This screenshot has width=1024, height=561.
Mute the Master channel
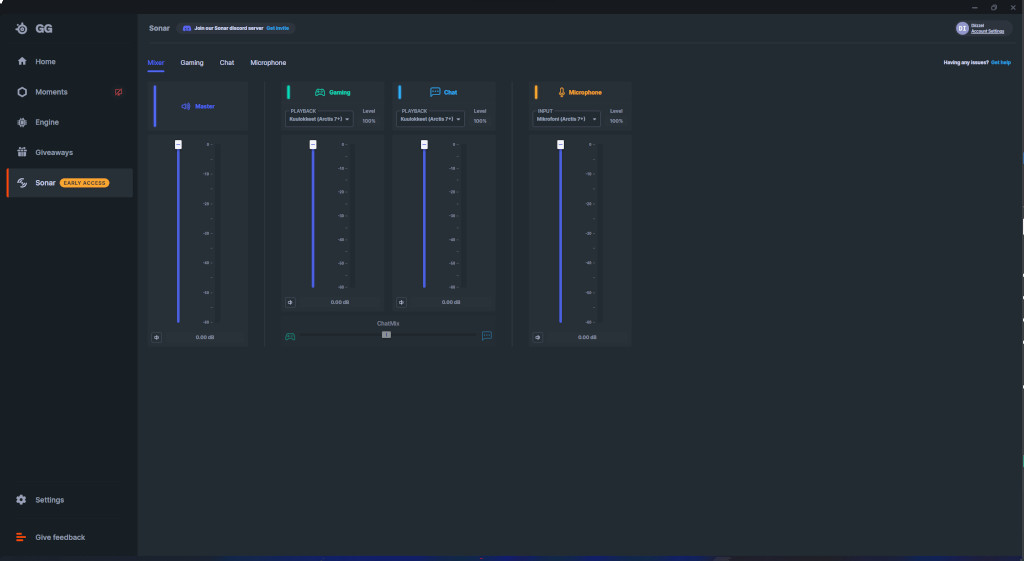pyautogui.click(x=157, y=337)
